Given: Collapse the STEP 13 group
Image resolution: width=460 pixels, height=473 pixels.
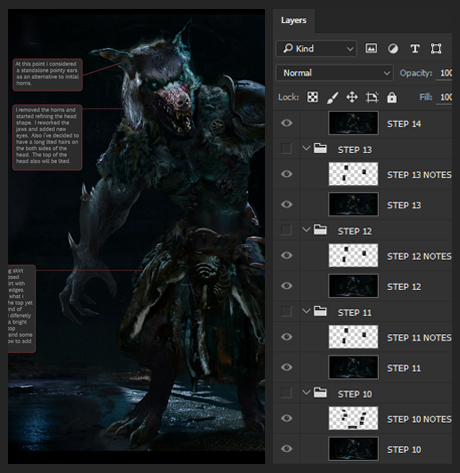Looking at the screenshot, I should pyautogui.click(x=306, y=148).
